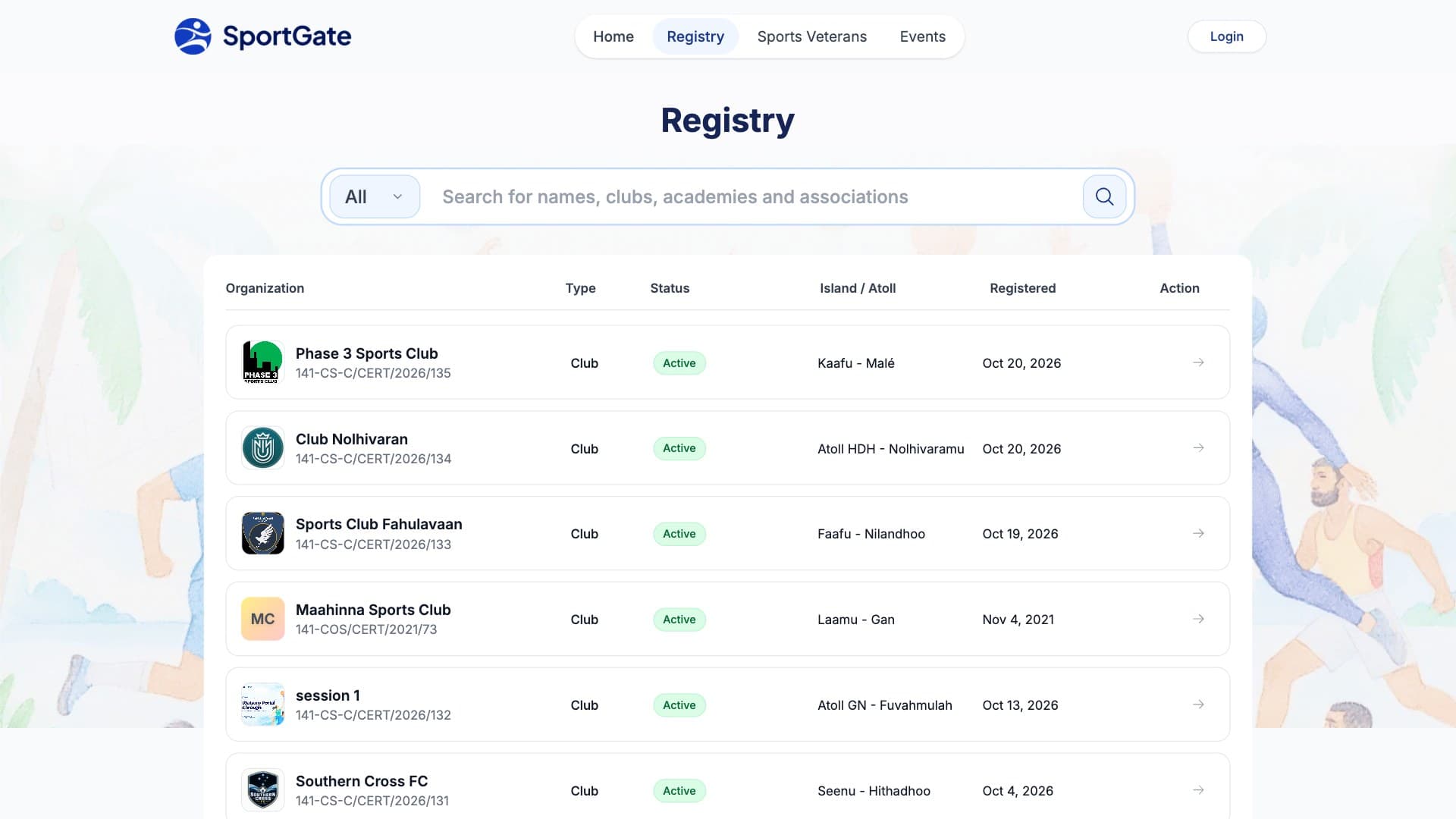Click the Kaafu - Malé location

click(x=856, y=363)
